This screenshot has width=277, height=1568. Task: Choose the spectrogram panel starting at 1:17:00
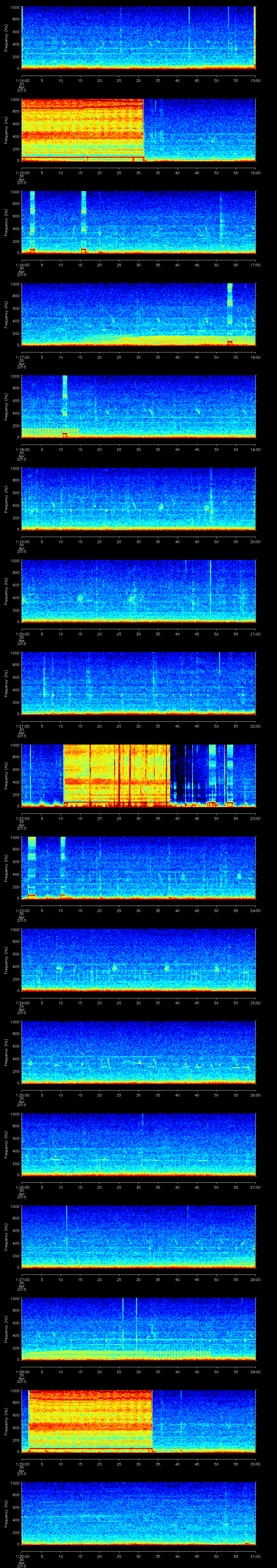pos(139,314)
